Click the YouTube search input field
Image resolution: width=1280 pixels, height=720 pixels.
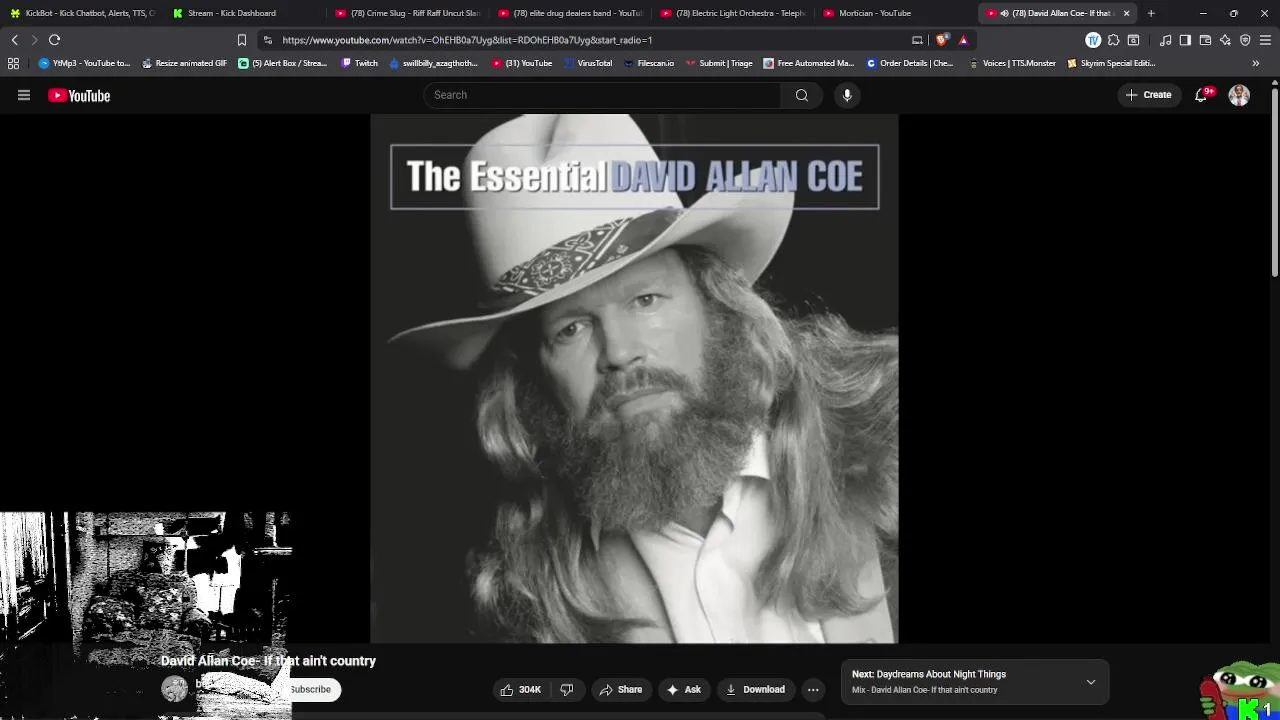click(x=602, y=95)
